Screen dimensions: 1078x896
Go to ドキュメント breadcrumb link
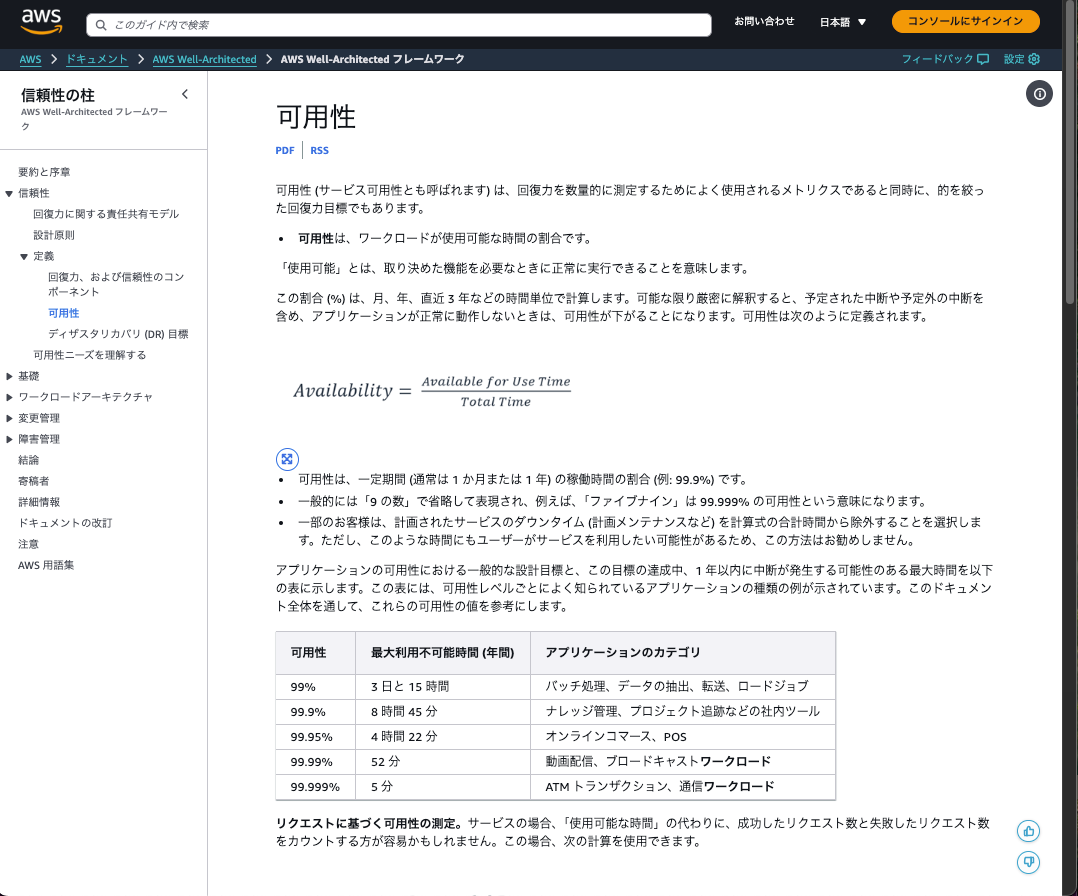coord(97,59)
